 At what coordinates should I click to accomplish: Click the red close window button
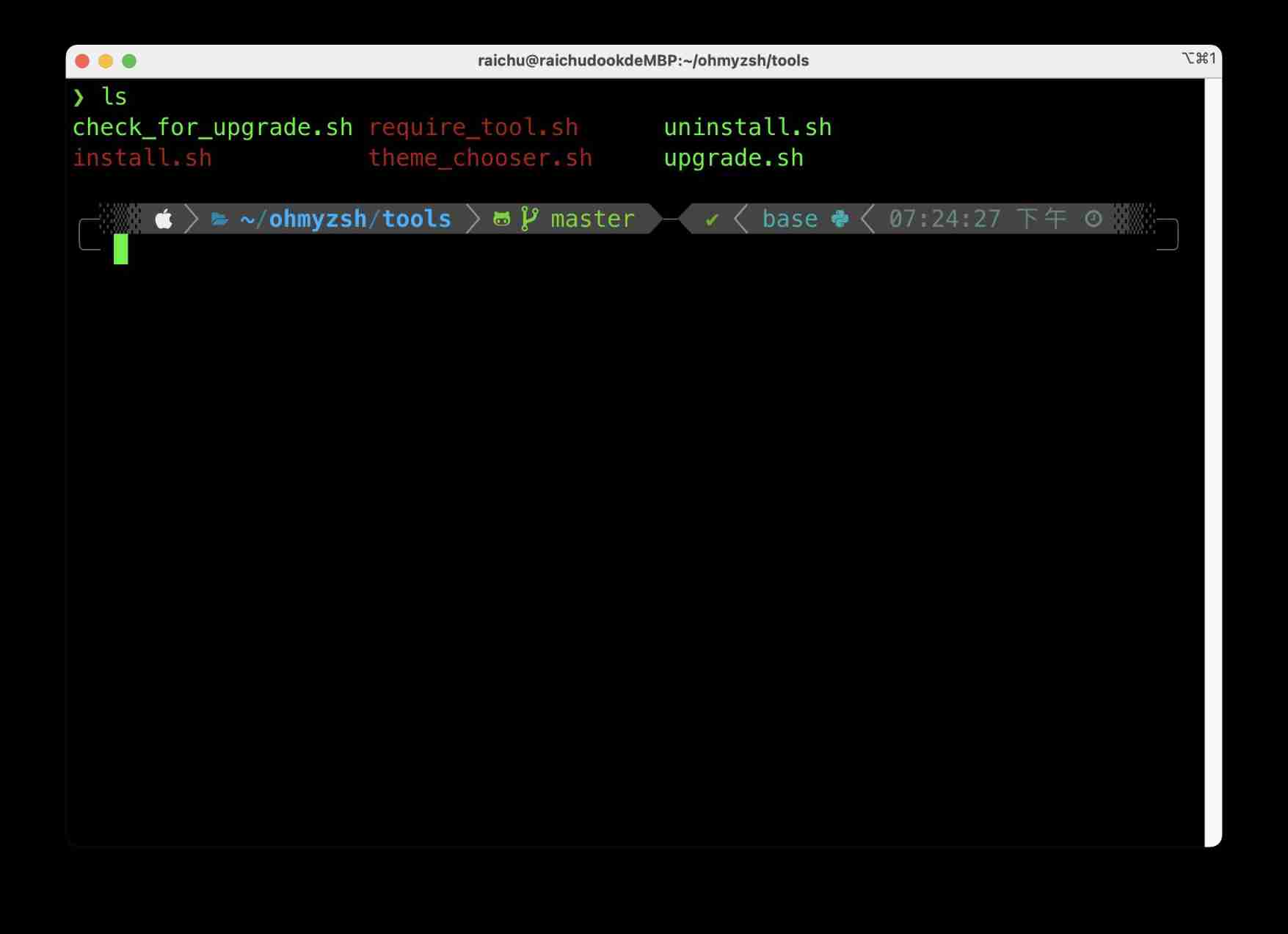(82, 61)
